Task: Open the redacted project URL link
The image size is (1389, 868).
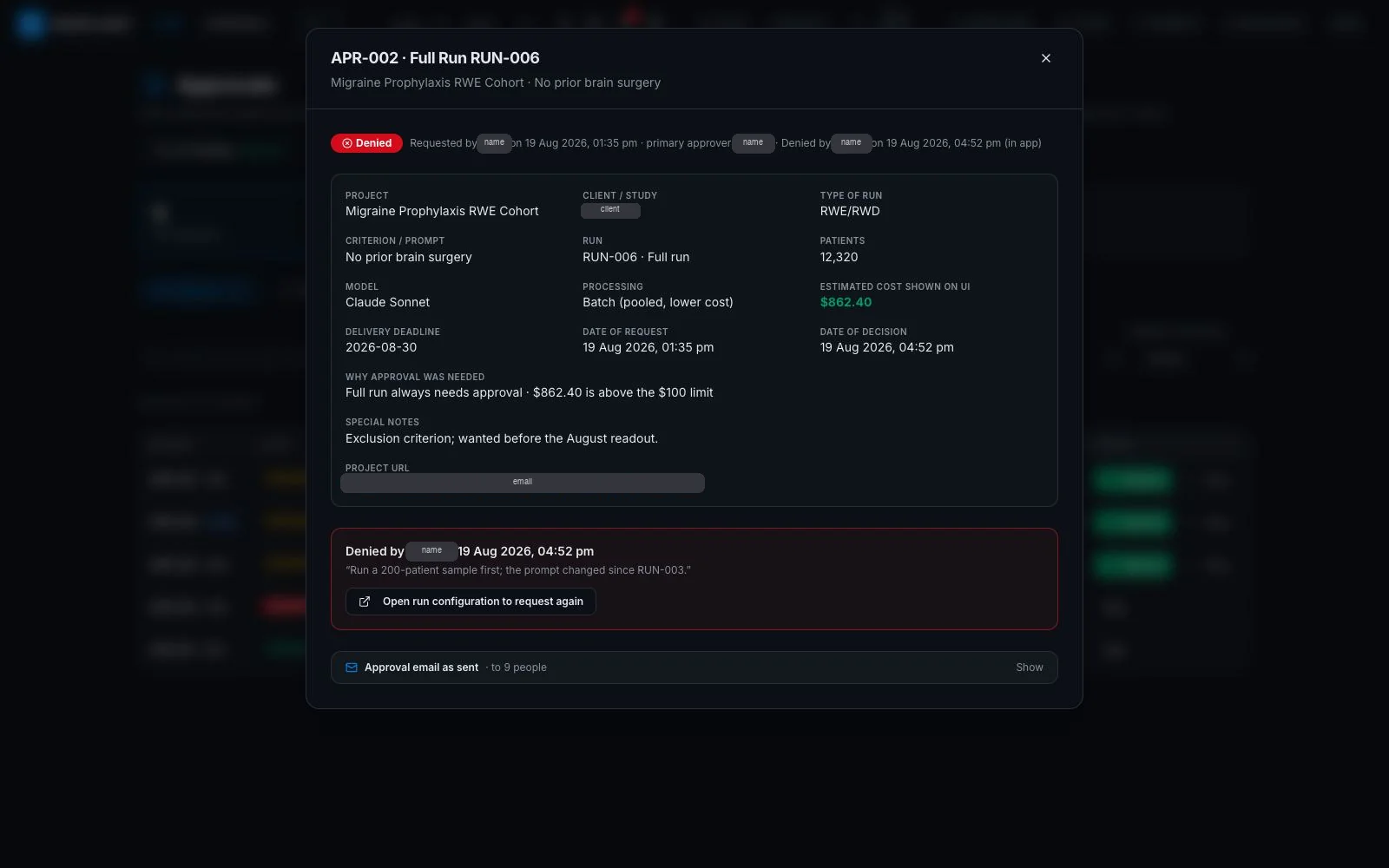Action: coord(523,483)
